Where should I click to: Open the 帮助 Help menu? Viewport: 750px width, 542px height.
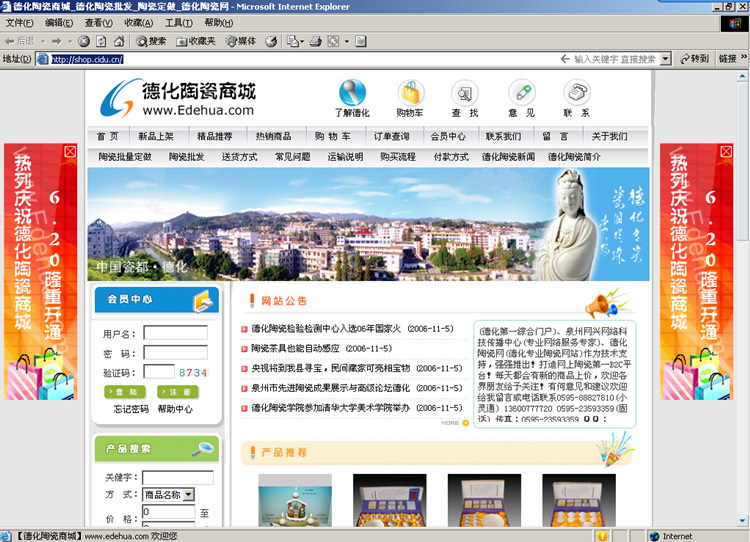(219, 23)
